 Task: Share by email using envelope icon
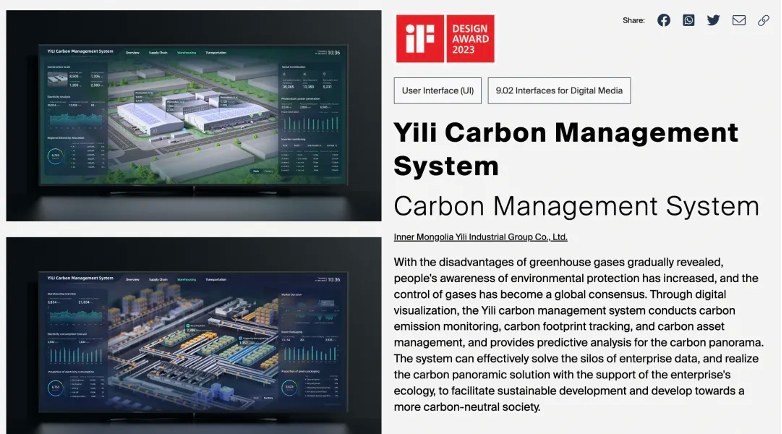[x=739, y=20]
